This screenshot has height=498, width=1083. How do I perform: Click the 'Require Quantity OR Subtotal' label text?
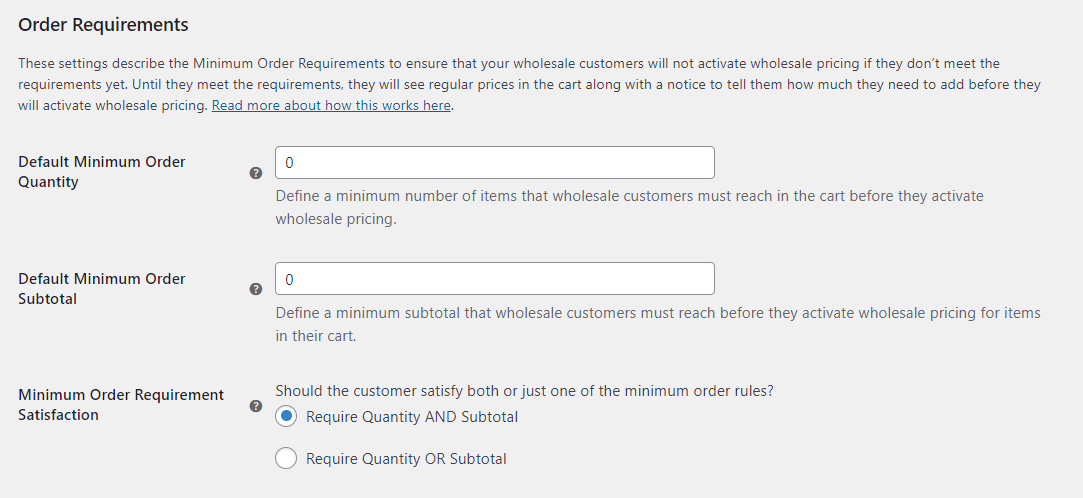(x=406, y=459)
